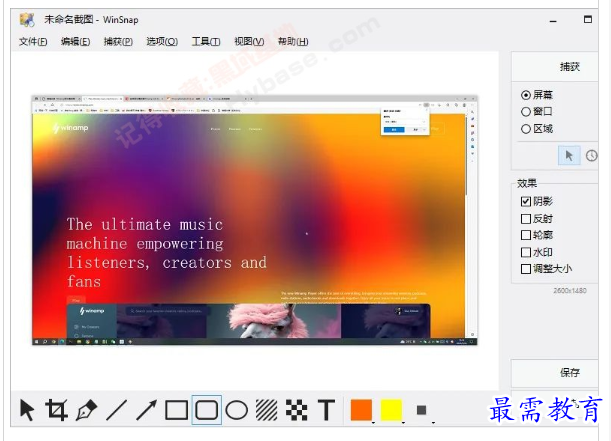
Task: Open the line width square selector
Action: coord(421,410)
